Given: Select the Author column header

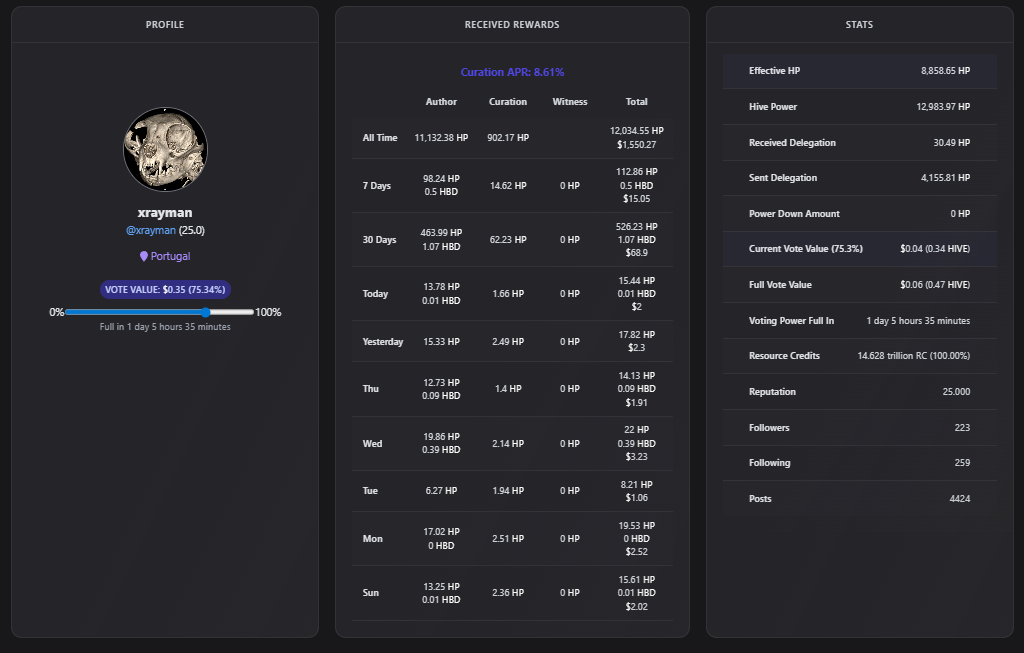Looking at the screenshot, I should click(x=441, y=102).
